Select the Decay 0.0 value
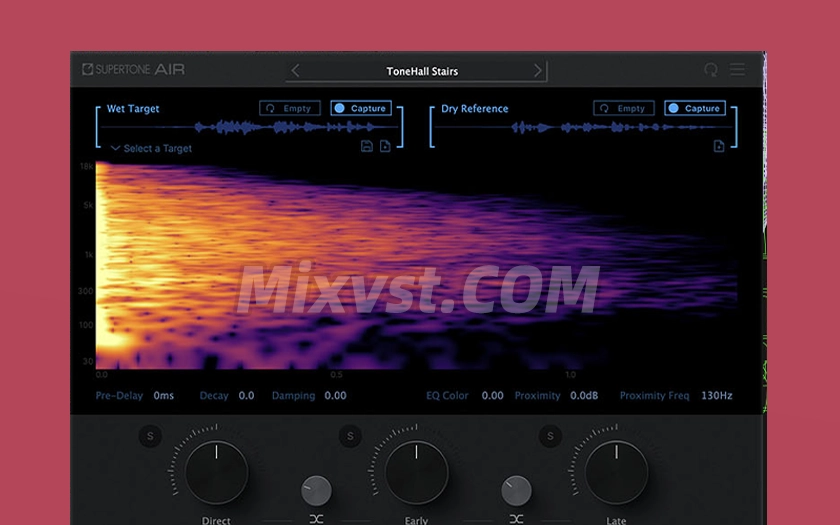840x525 pixels. pyautogui.click(x=246, y=396)
